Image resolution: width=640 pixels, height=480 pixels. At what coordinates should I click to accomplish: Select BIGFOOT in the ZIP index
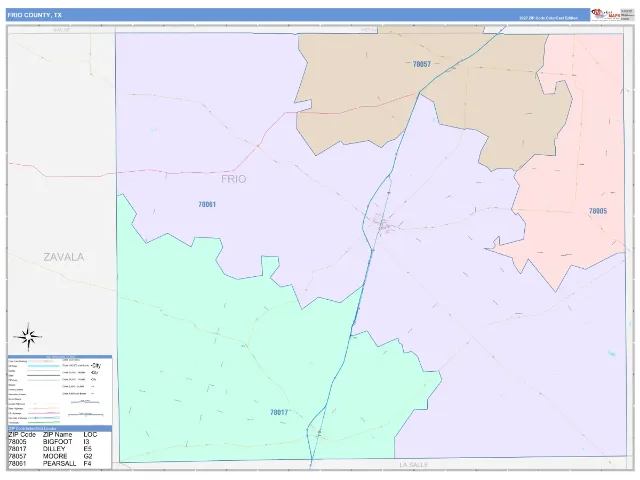pyautogui.click(x=57, y=442)
